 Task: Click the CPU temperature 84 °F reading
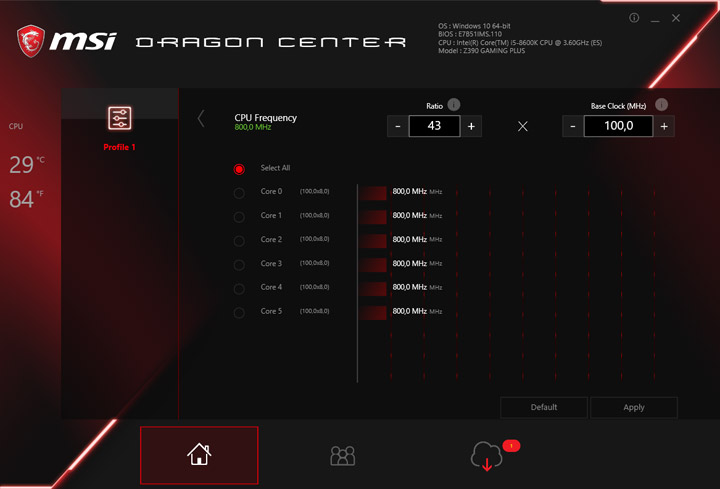pyautogui.click(x=27, y=199)
